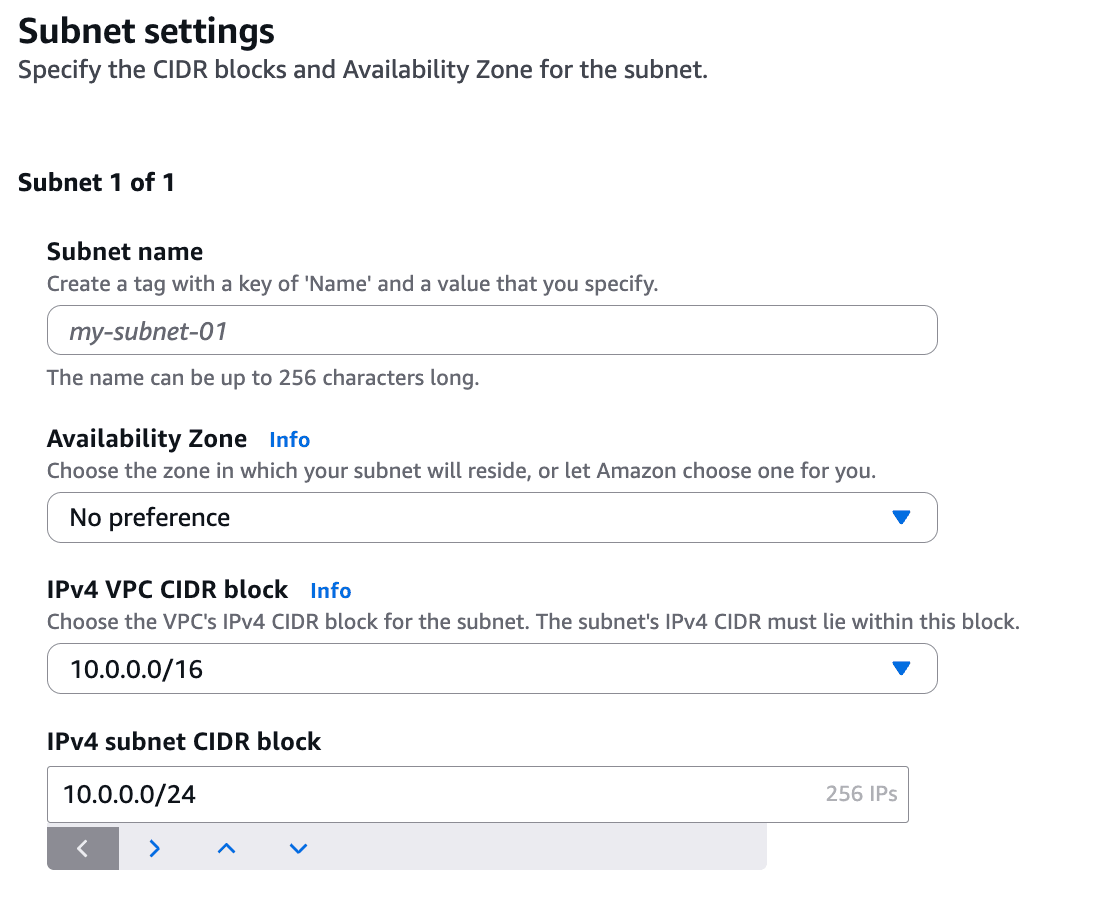The width and height of the screenshot is (1110, 906).
Task: Click the blue arrow in the Availability Zone selector
Action: (x=901, y=517)
